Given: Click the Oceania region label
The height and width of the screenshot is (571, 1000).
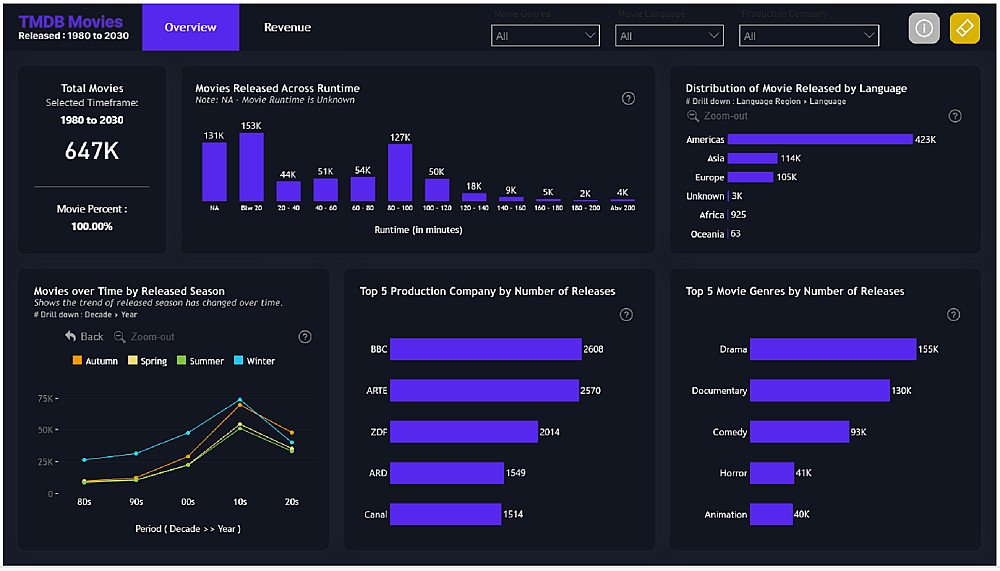Looking at the screenshot, I should (707, 234).
